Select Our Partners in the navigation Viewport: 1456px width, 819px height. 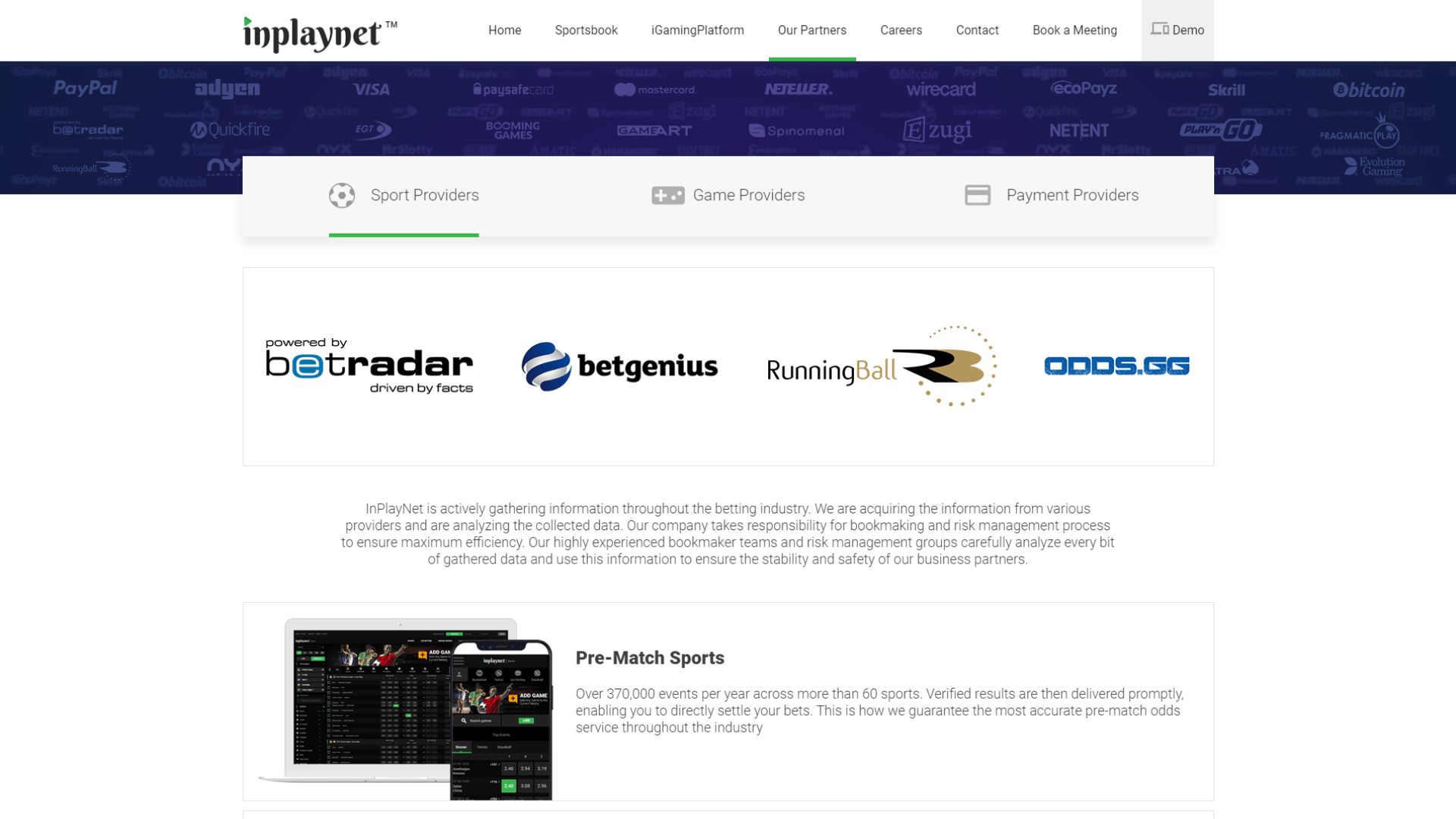[812, 30]
